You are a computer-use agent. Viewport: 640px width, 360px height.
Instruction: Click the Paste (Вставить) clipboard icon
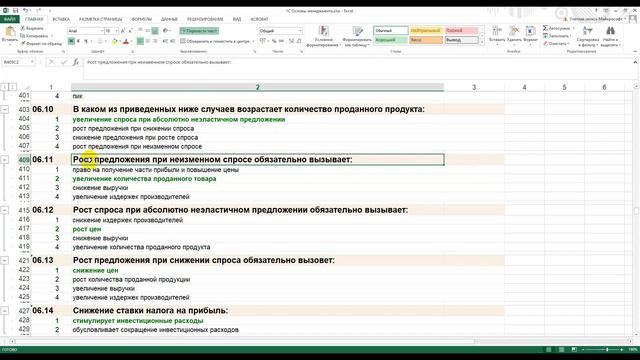(10, 31)
